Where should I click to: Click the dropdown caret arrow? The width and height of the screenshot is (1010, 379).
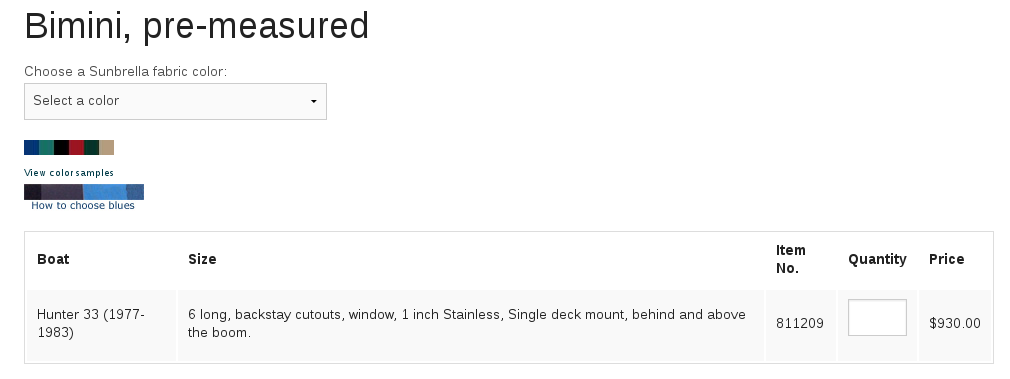pyautogui.click(x=314, y=101)
